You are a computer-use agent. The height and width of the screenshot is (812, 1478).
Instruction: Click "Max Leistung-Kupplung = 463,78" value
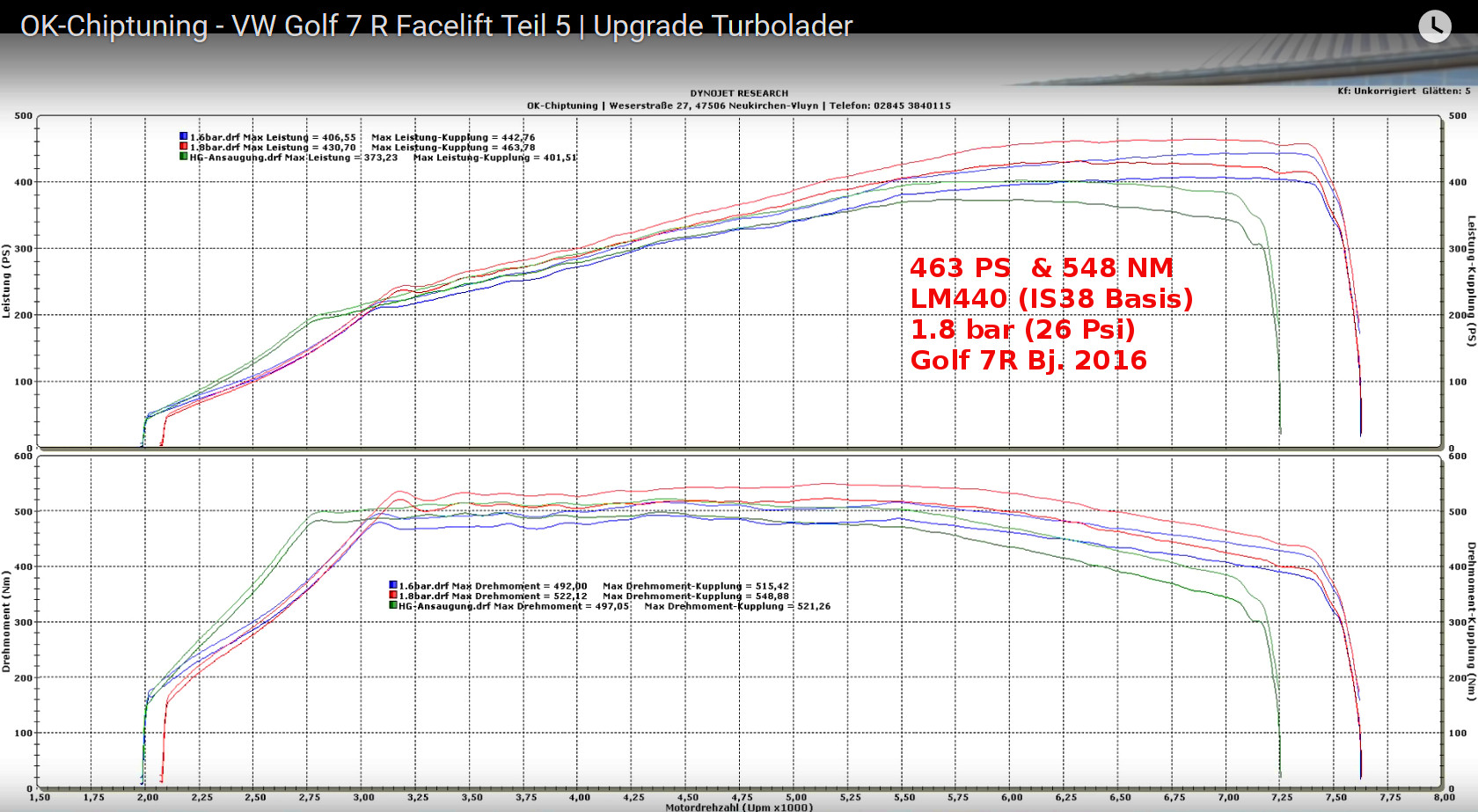(453, 148)
